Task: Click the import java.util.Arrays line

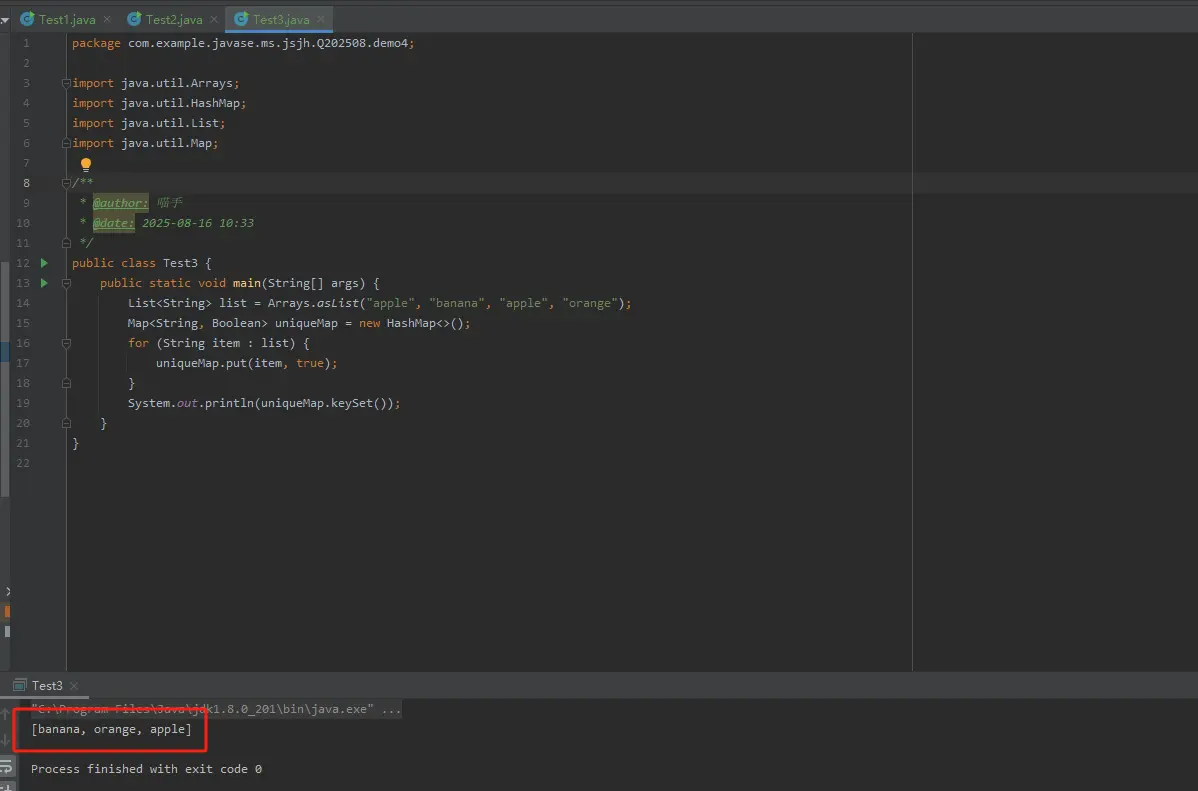Action: tap(156, 83)
